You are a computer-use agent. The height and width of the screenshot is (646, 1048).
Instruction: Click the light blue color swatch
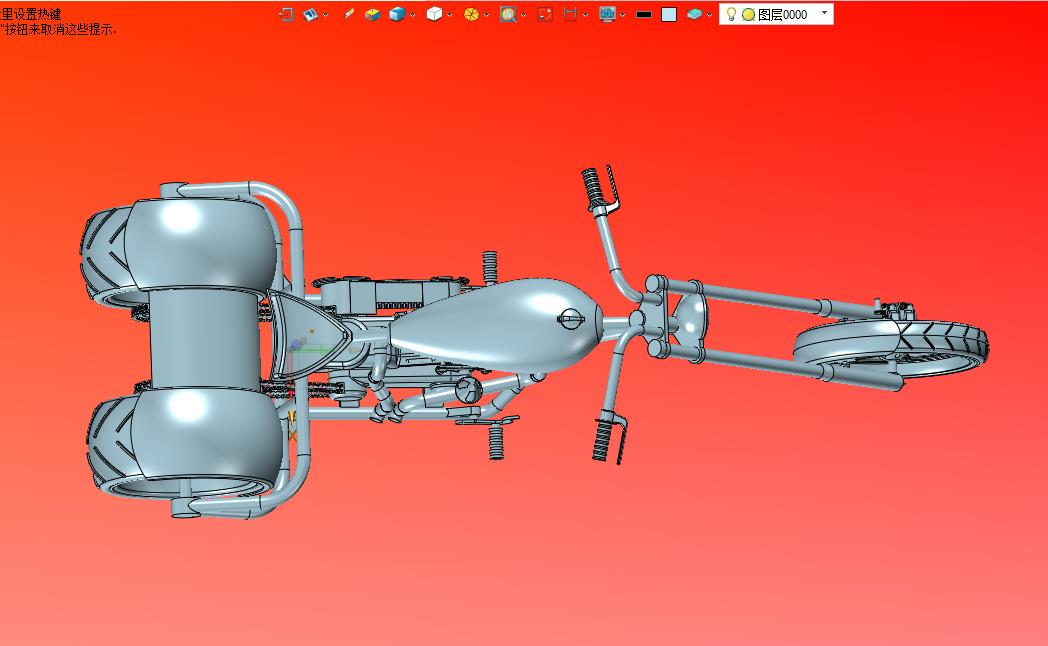(x=669, y=14)
